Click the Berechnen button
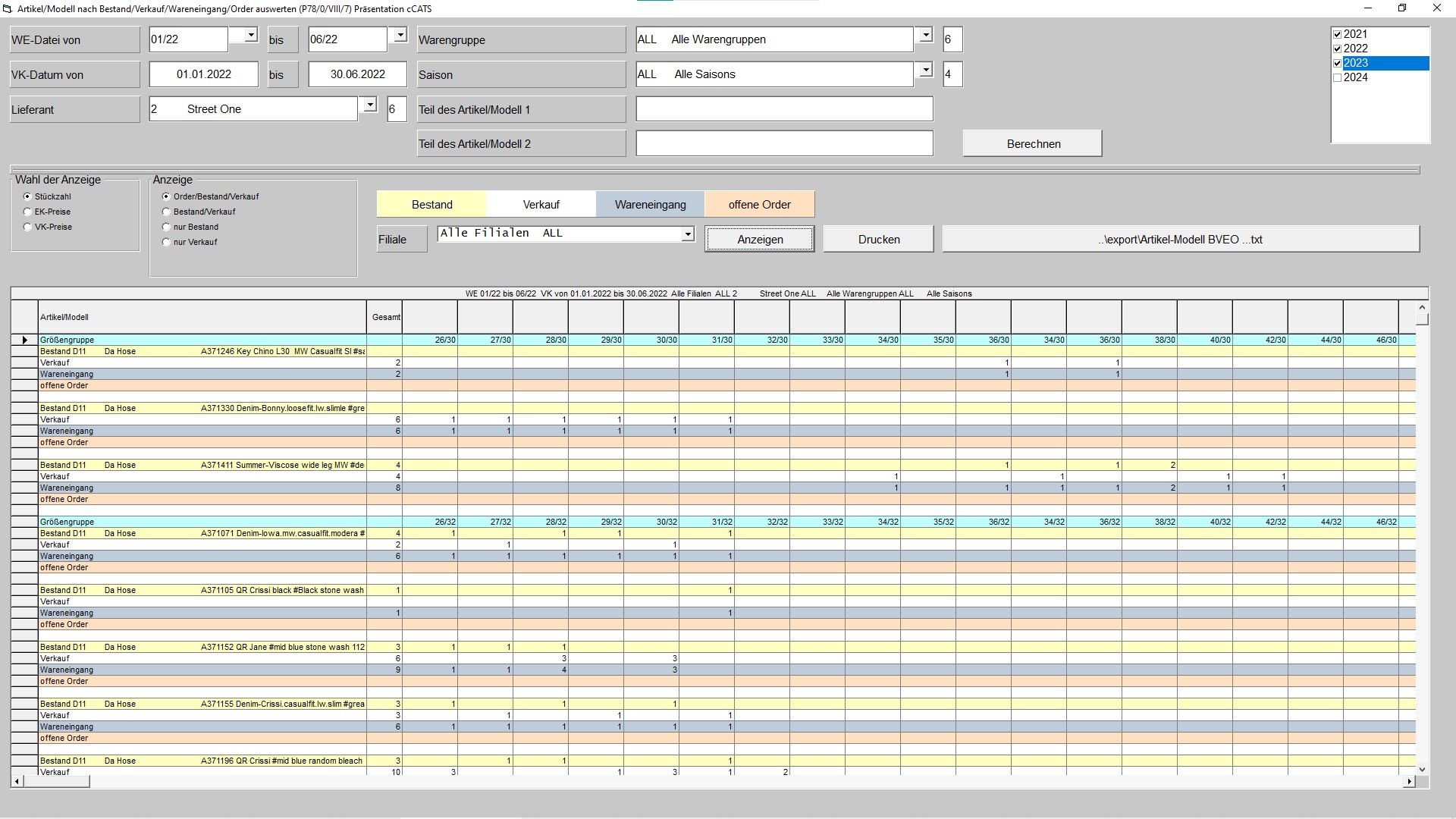Viewport: 1456px width, 819px height. pos(1032,143)
